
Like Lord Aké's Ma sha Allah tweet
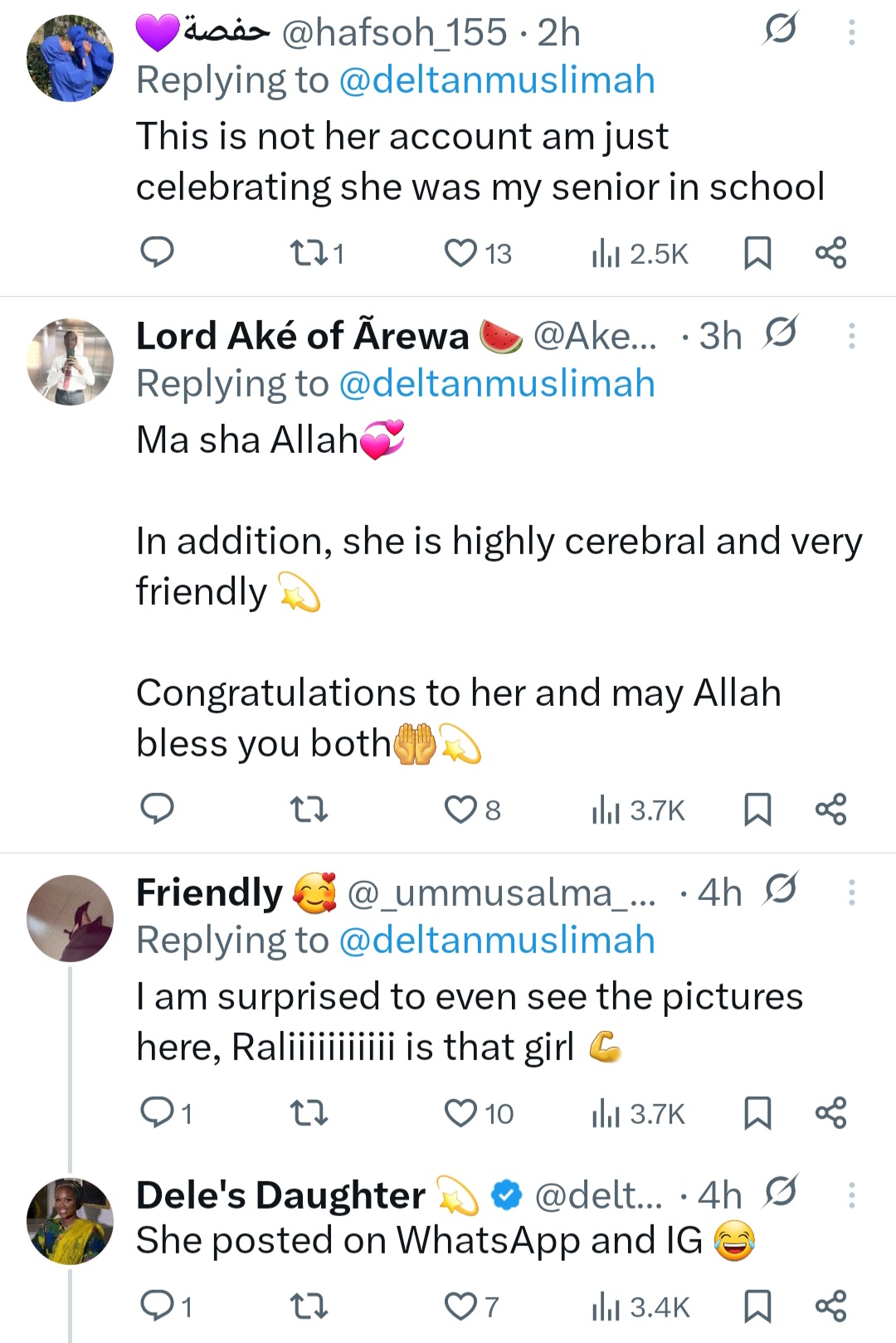[x=461, y=809]
